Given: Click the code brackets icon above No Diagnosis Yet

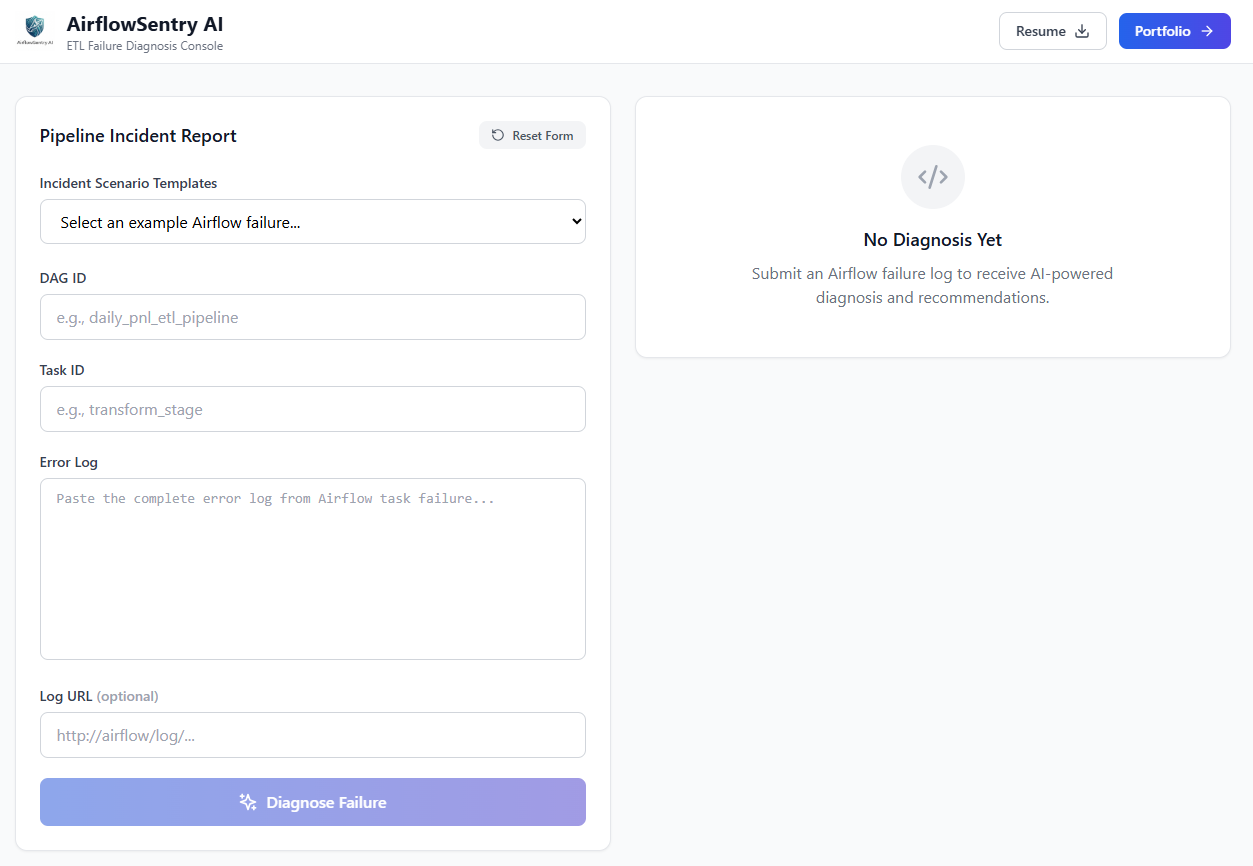Looking at the screenshot, I should pos(933,177).
